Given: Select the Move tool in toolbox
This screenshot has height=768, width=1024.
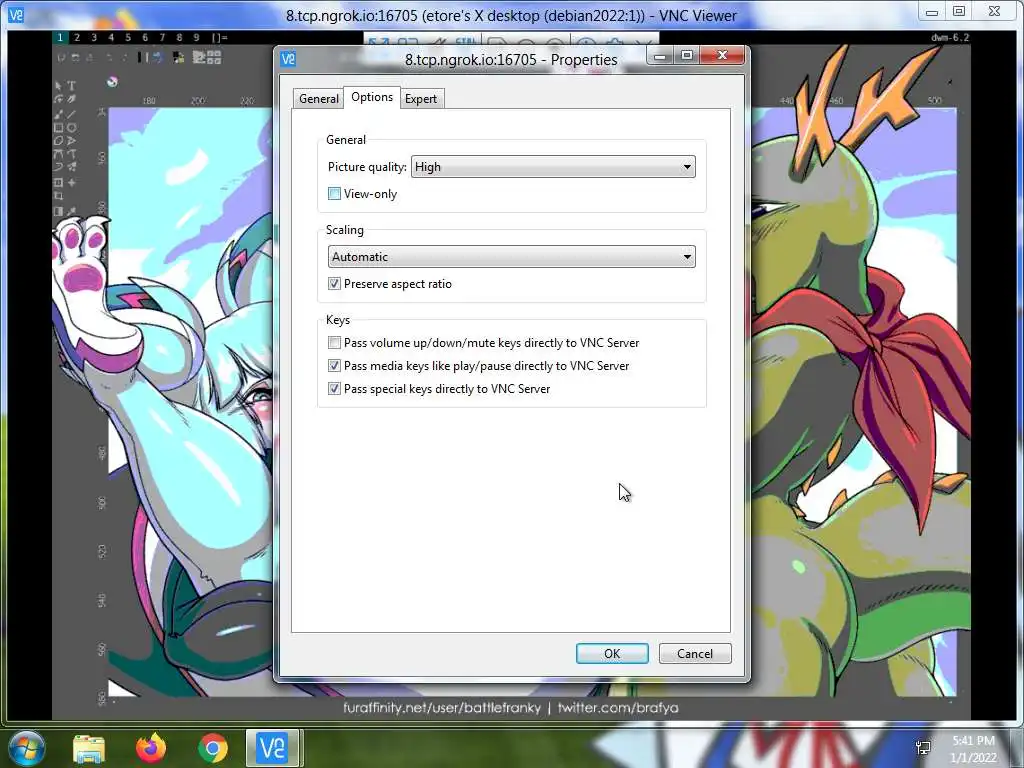Looking at the screenshot, I should (72, 182).
